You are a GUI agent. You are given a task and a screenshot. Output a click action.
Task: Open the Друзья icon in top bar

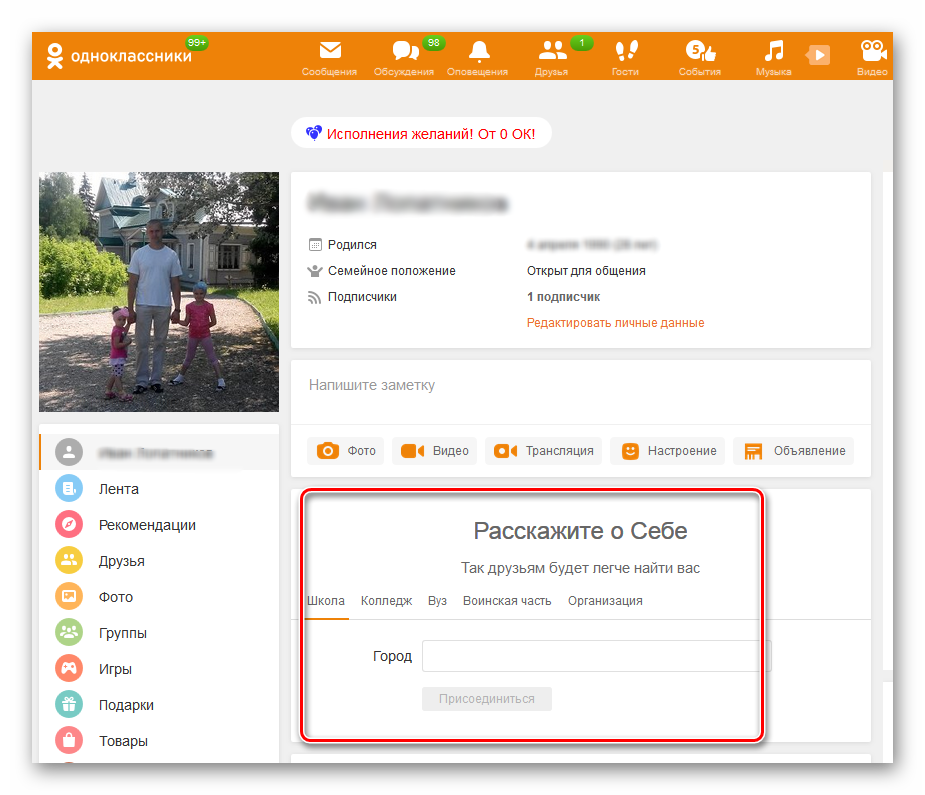(x=552, y=52)
